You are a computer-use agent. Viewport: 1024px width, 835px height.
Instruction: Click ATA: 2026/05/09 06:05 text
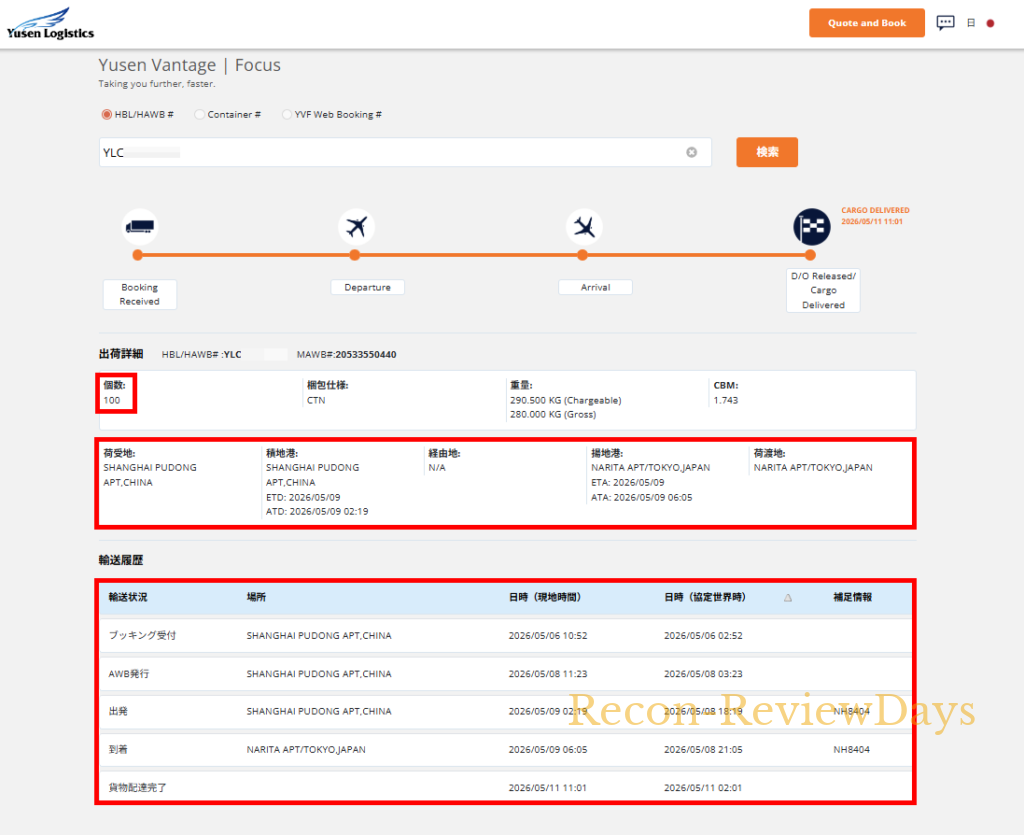coord(641,497)
